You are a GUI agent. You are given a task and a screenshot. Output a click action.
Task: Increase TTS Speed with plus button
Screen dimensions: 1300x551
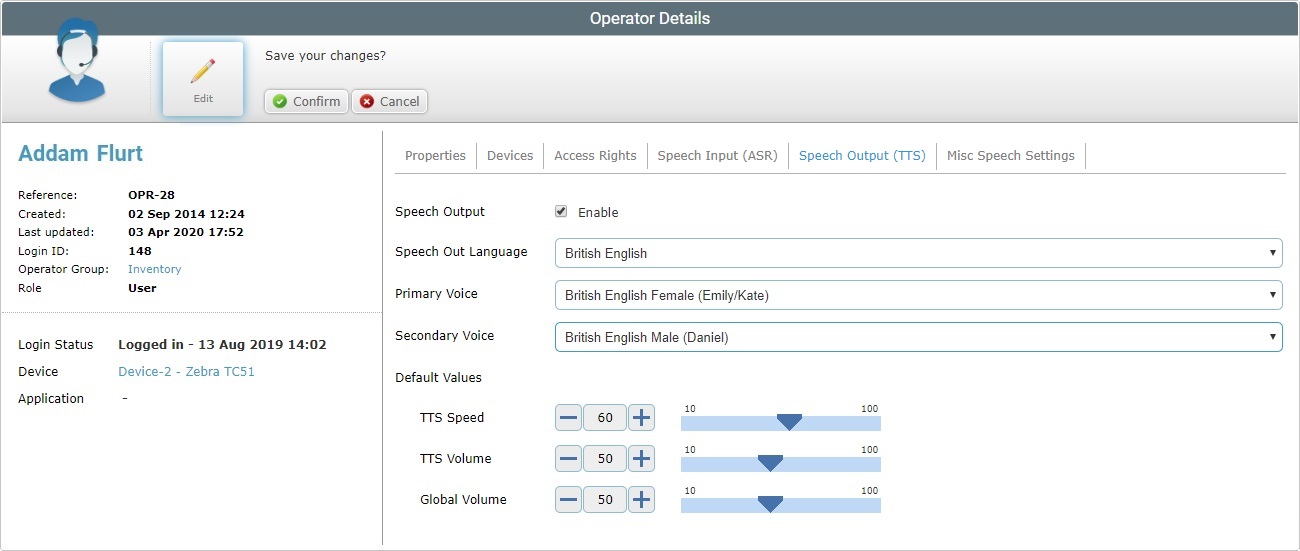[x=642, y=417]
